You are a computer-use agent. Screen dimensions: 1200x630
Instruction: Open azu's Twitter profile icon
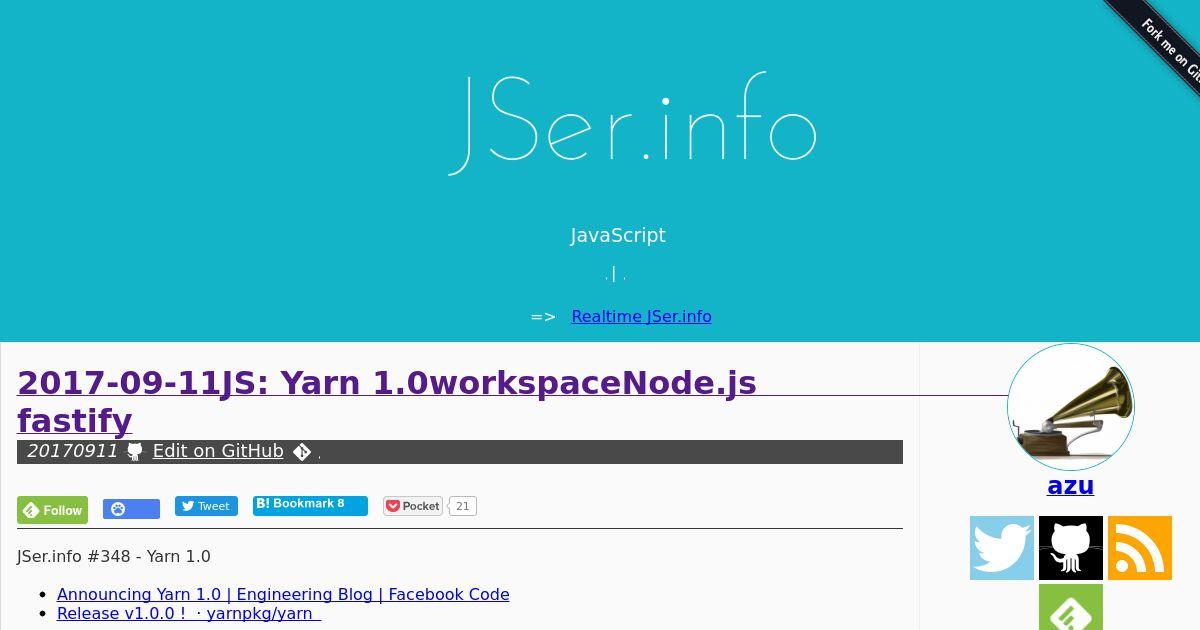click(1002, 548)
